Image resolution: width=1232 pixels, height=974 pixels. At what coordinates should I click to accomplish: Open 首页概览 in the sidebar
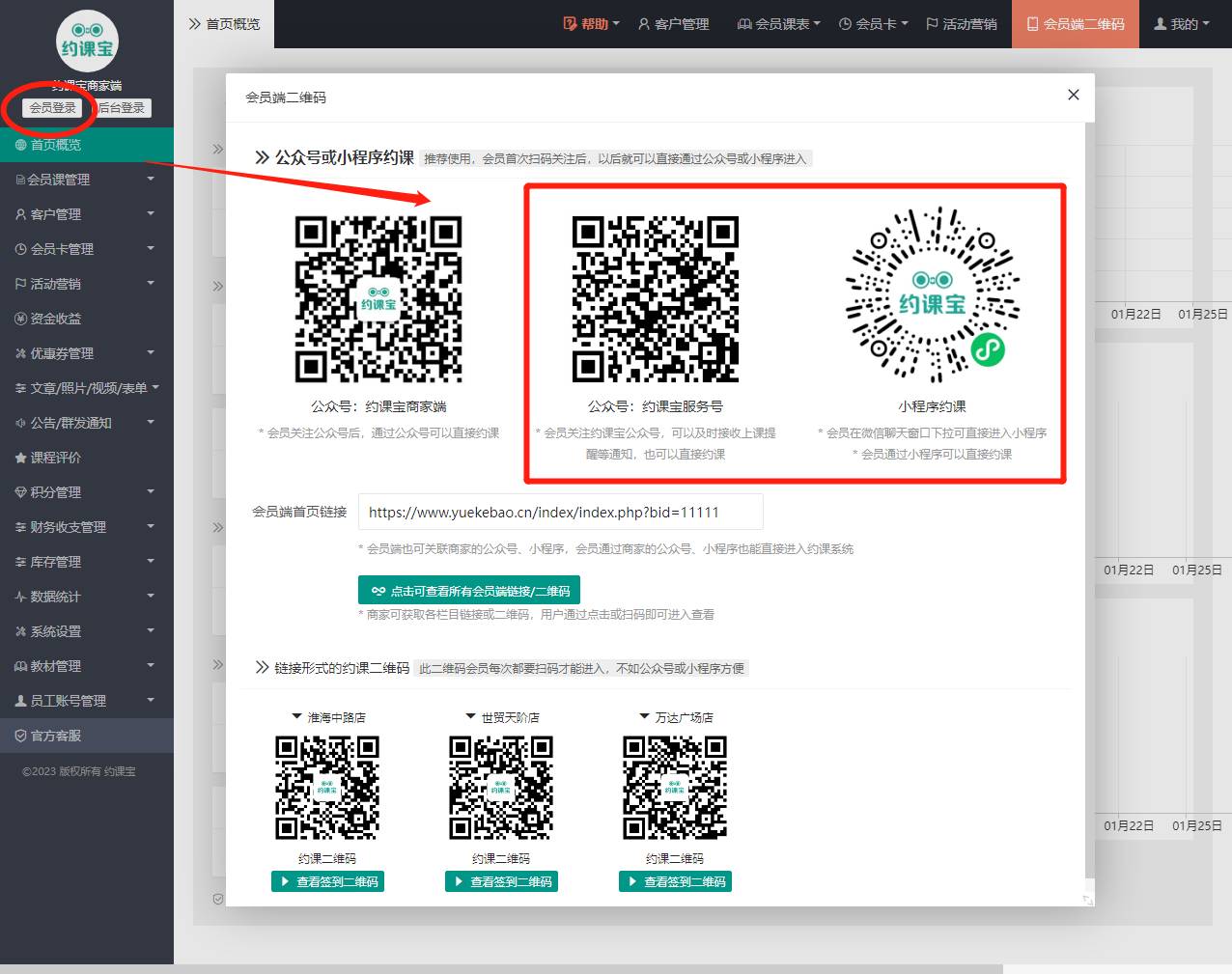87,145
